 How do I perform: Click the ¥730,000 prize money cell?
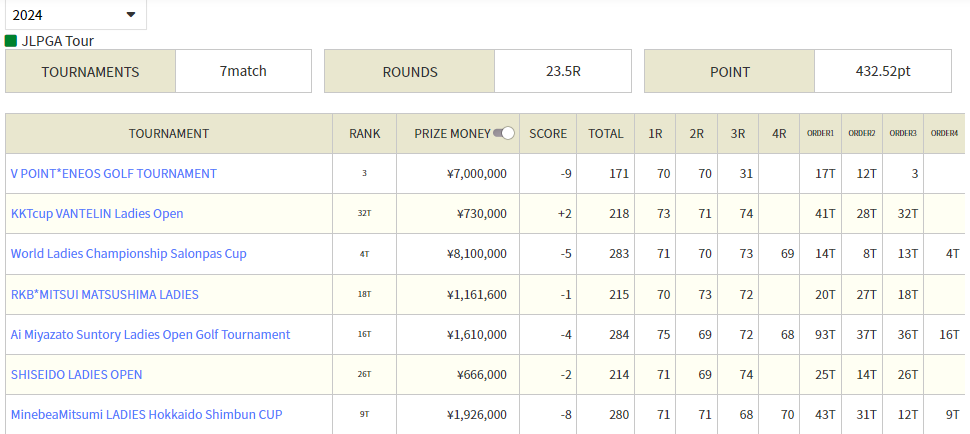(458, 214)
